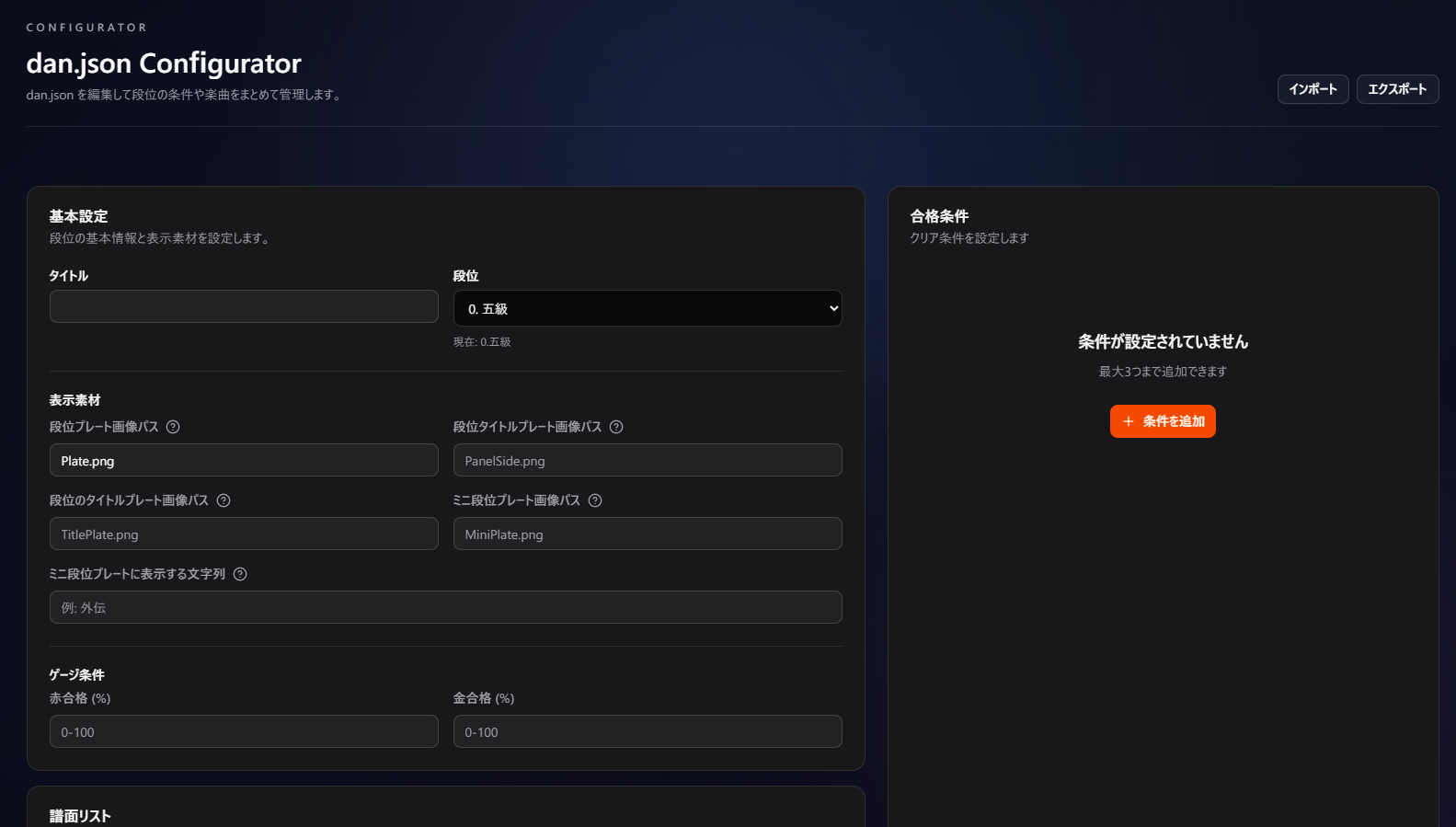Click the 譜面リスト section heading
Viewport: 1456px width, 827px height.
point(80,816)
